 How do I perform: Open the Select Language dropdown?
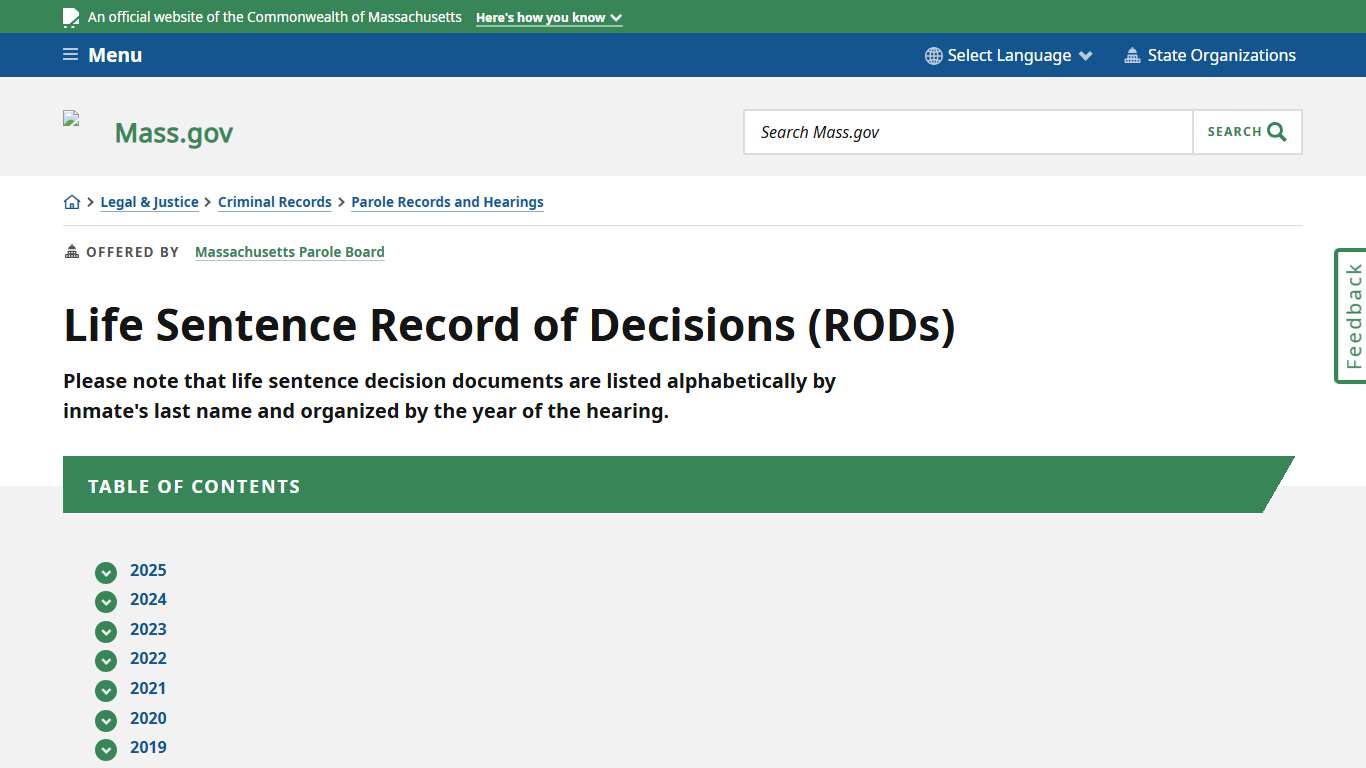(1006, 55)
